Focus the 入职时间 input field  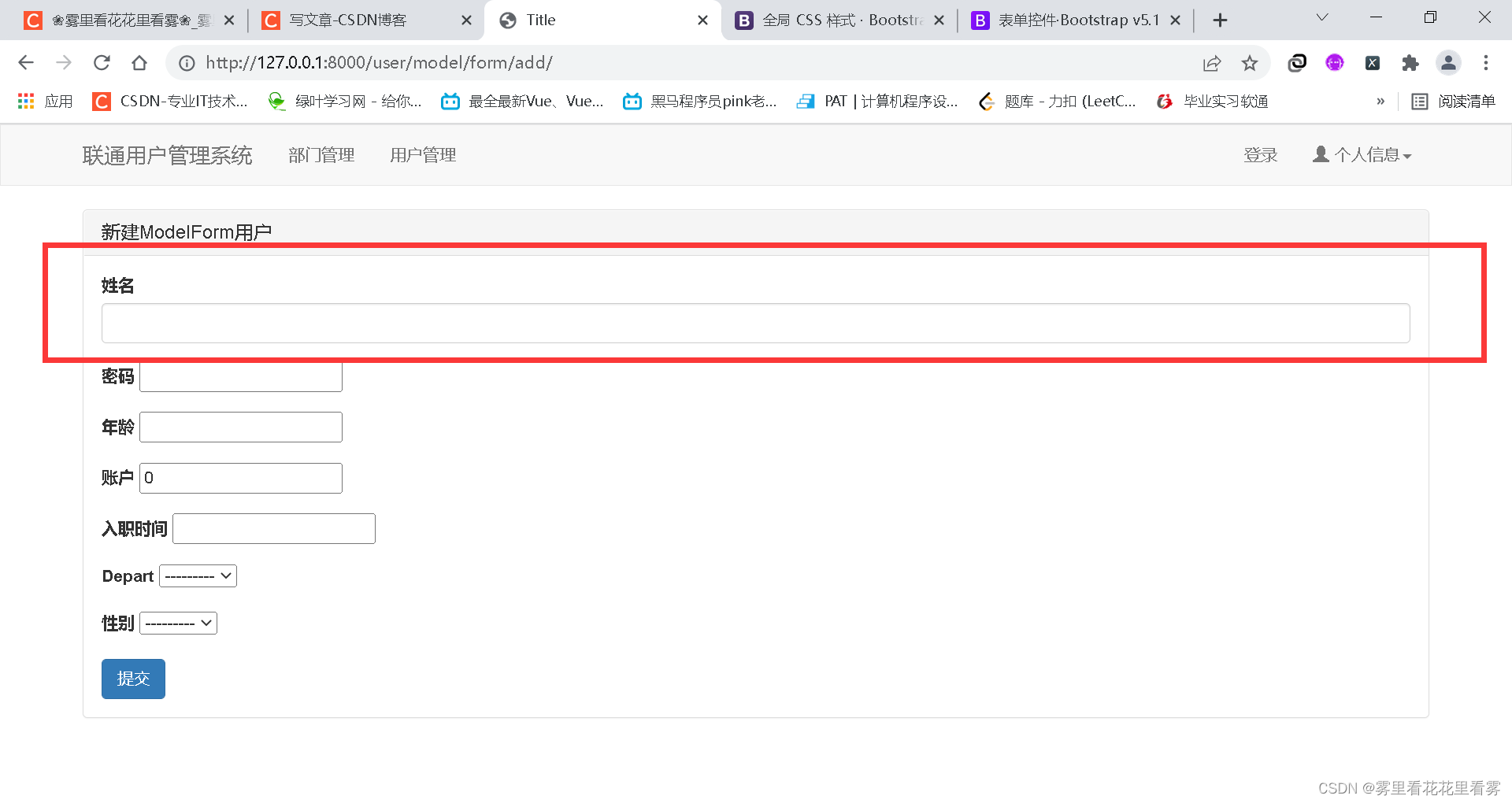click(x=274, y=529)
